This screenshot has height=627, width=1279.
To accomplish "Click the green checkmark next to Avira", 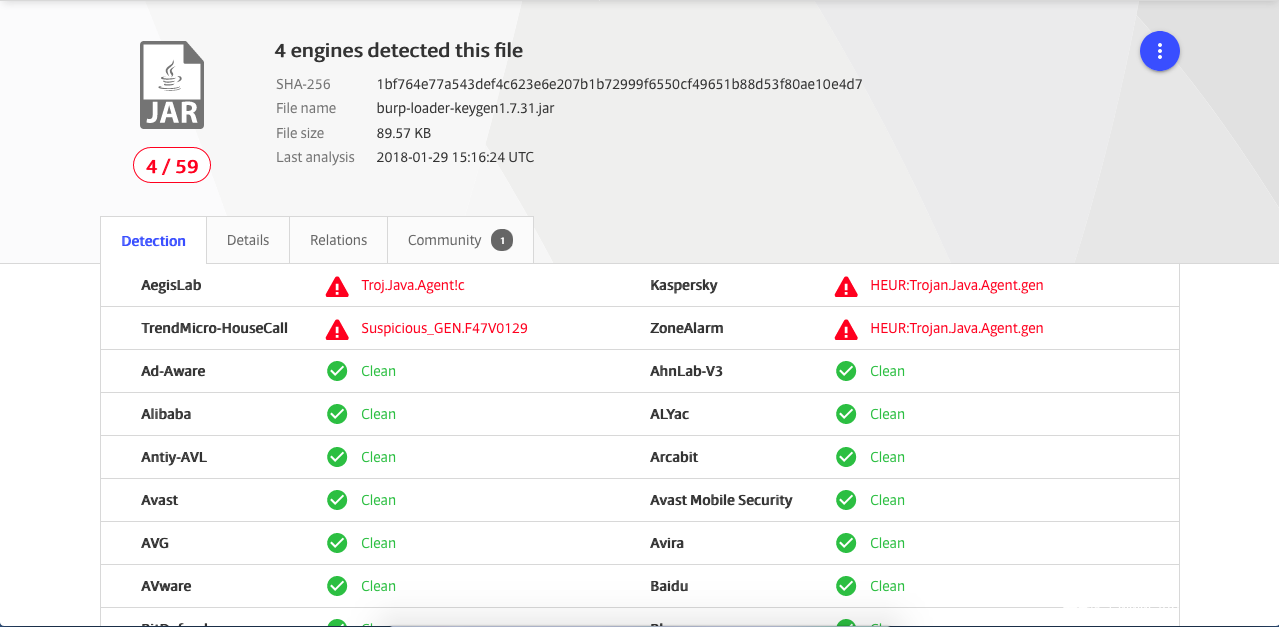I will tap(846, 543).
